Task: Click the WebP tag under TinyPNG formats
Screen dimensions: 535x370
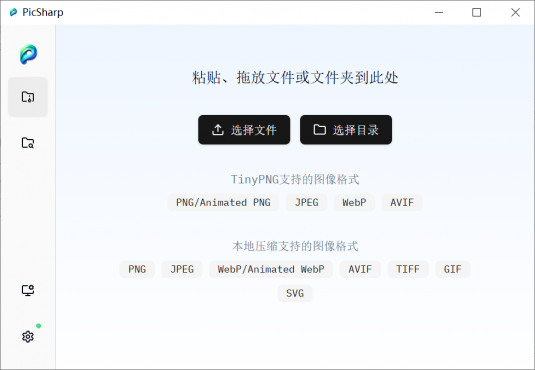Action: click(x=354, y=202)
